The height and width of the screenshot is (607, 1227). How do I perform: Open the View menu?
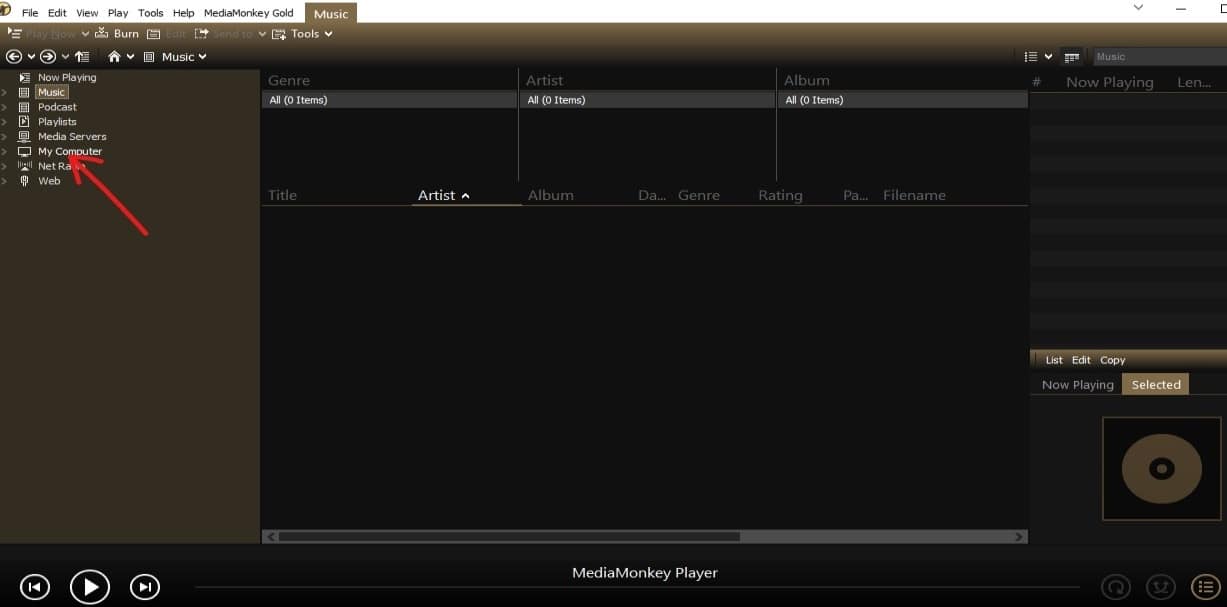pos(87,13)
